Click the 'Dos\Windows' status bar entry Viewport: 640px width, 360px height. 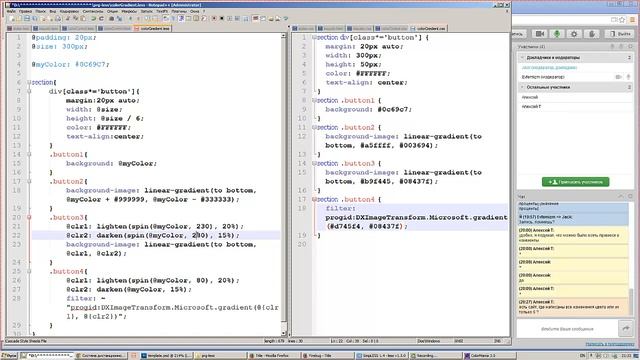tap(429, 341)
